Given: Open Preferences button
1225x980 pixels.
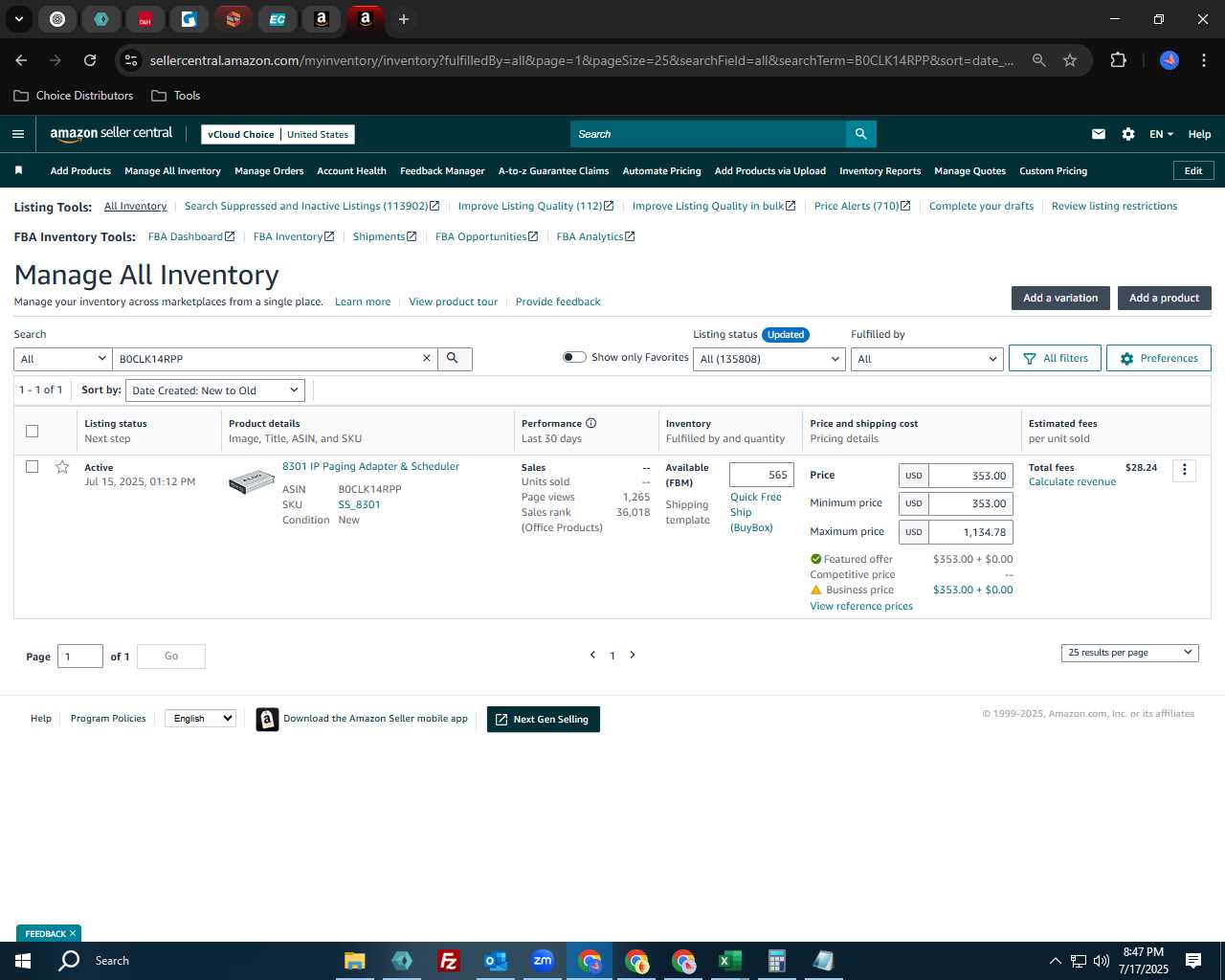Looking at the screenshot, I should (1158, 358).
